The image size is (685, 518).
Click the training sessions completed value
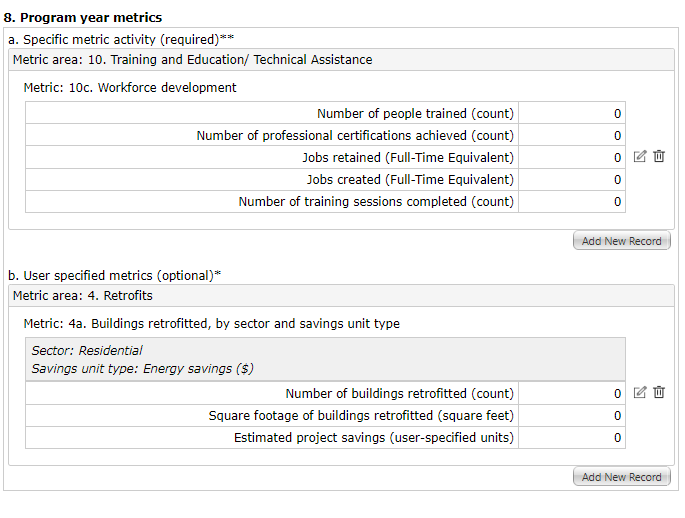click(572, 202)
